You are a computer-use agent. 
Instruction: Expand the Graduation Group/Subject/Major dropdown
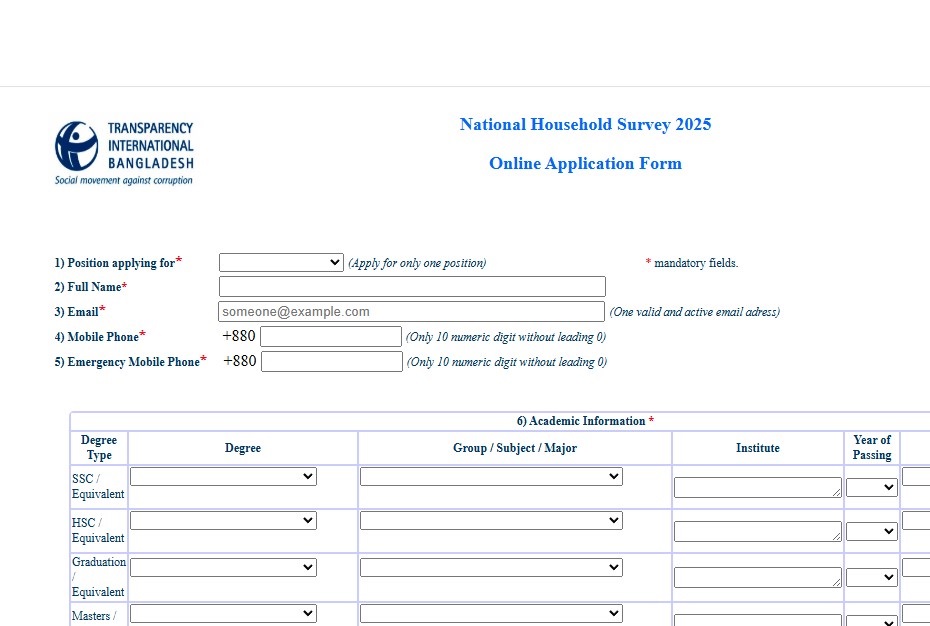[x=491, y=567]
